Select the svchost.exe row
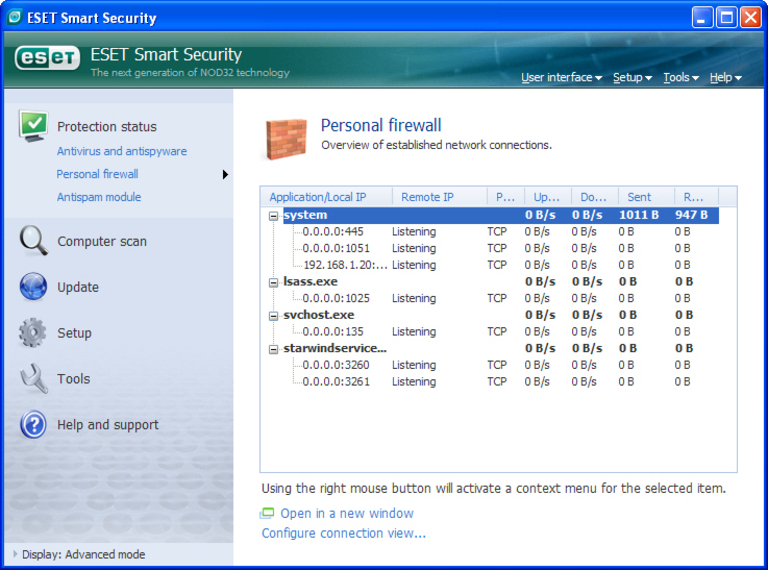 pyautogui.click(x=501, y=315)
